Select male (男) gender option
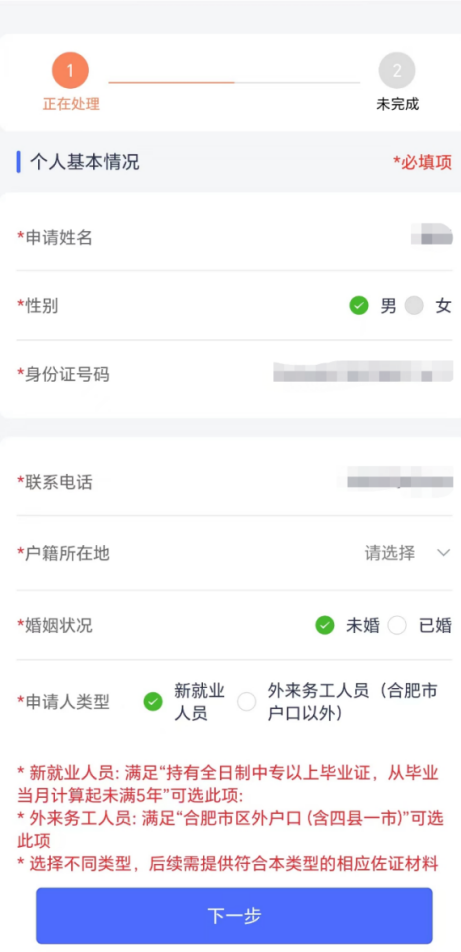The width and height of the screenshot is (461, 952). click(x=359, y=306)
